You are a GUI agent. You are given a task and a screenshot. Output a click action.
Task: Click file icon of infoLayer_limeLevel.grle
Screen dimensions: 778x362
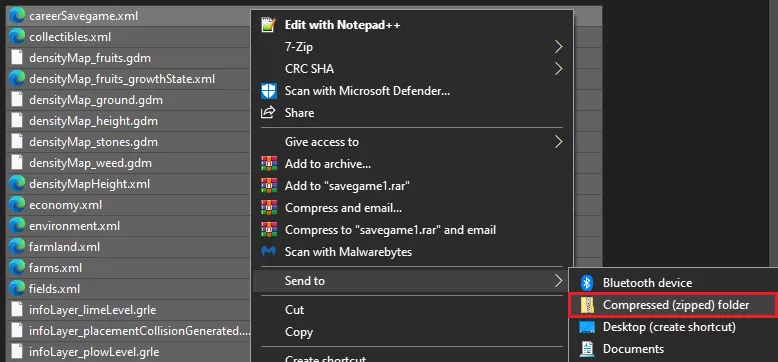pos(17,310)
